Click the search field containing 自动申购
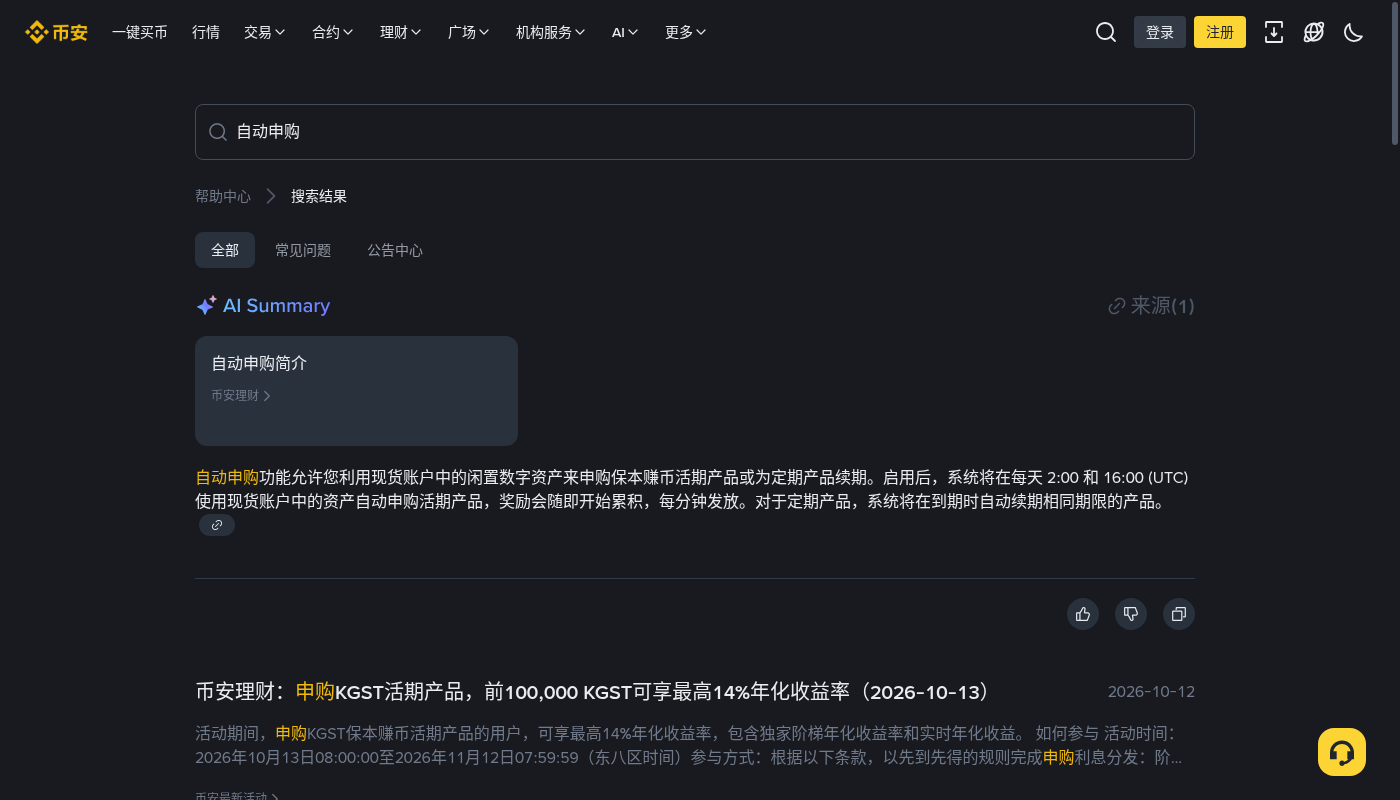 695,132
